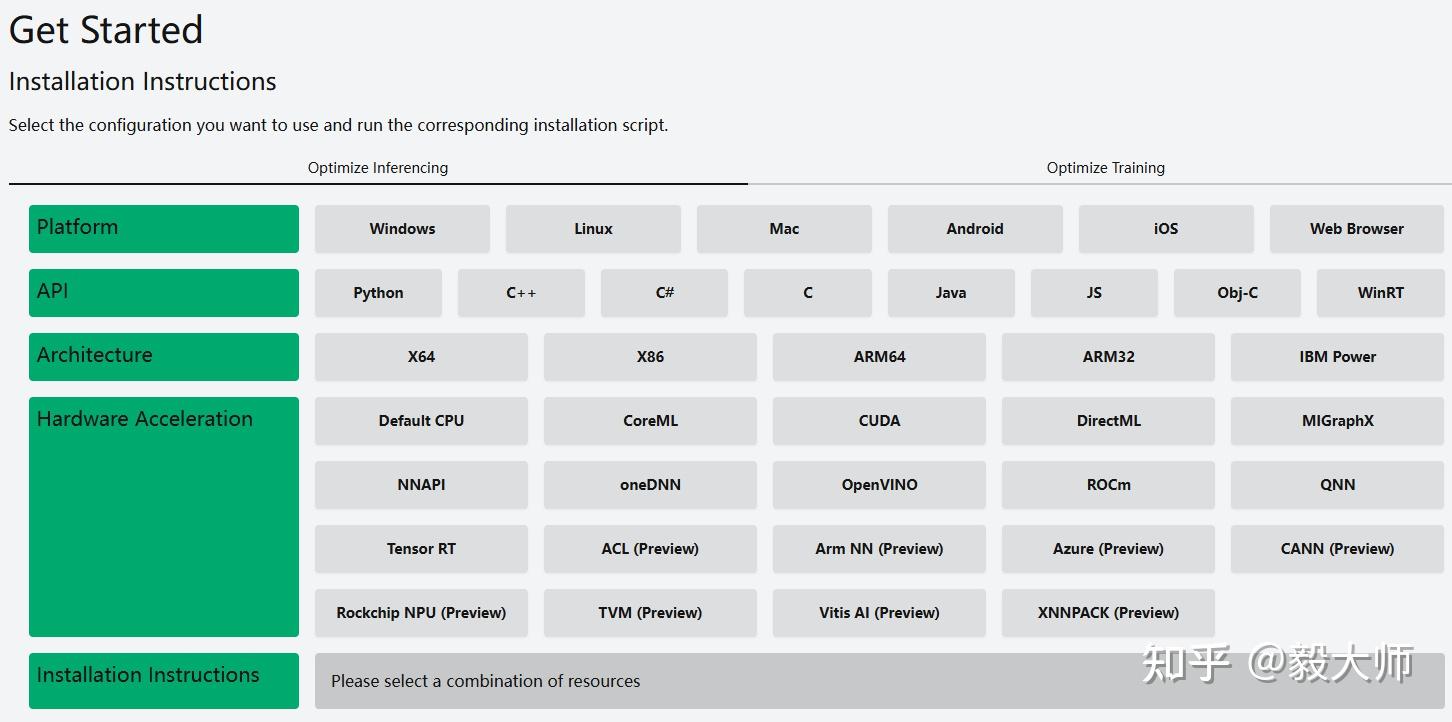Choose XNNPACK (Preview) acceleration
1452x722 pixels.
(x=1108, y=613)
